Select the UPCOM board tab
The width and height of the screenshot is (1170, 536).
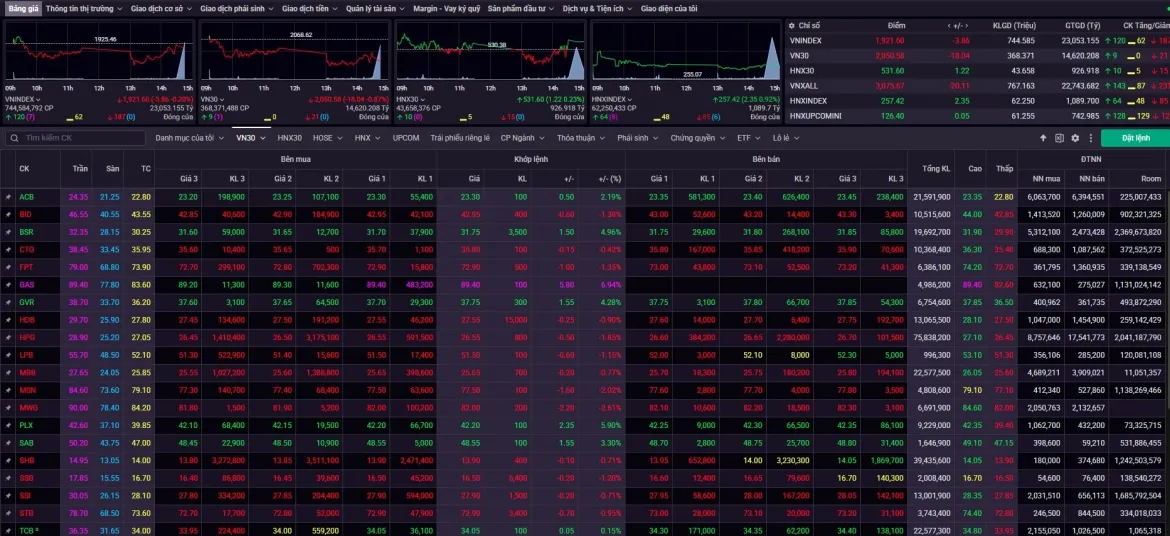(406, 138)
